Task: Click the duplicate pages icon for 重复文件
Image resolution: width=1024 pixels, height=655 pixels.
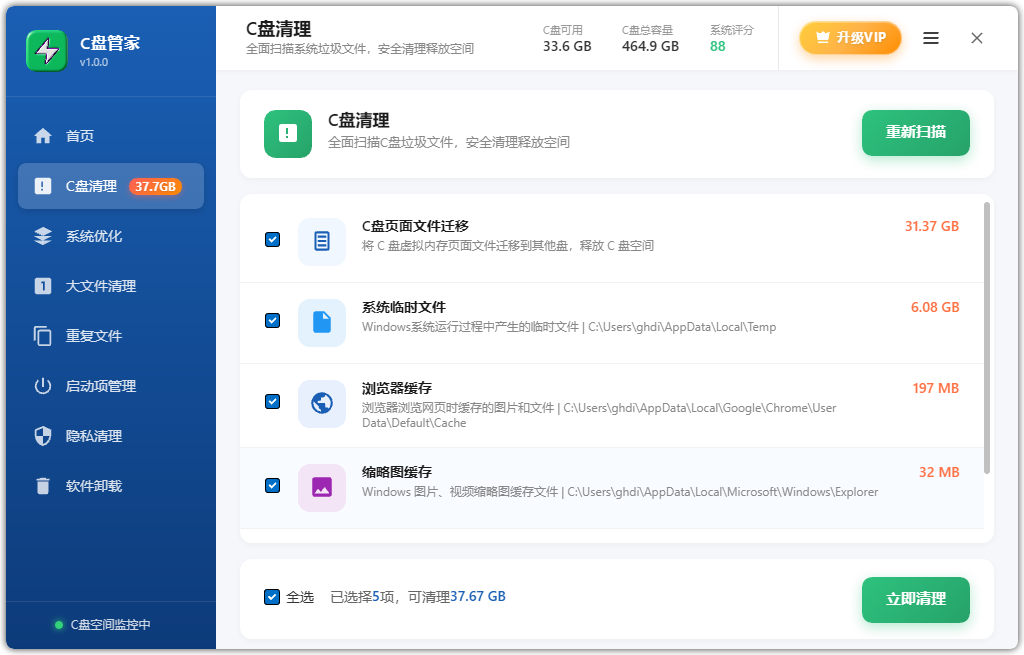Action: click(43, 336)
